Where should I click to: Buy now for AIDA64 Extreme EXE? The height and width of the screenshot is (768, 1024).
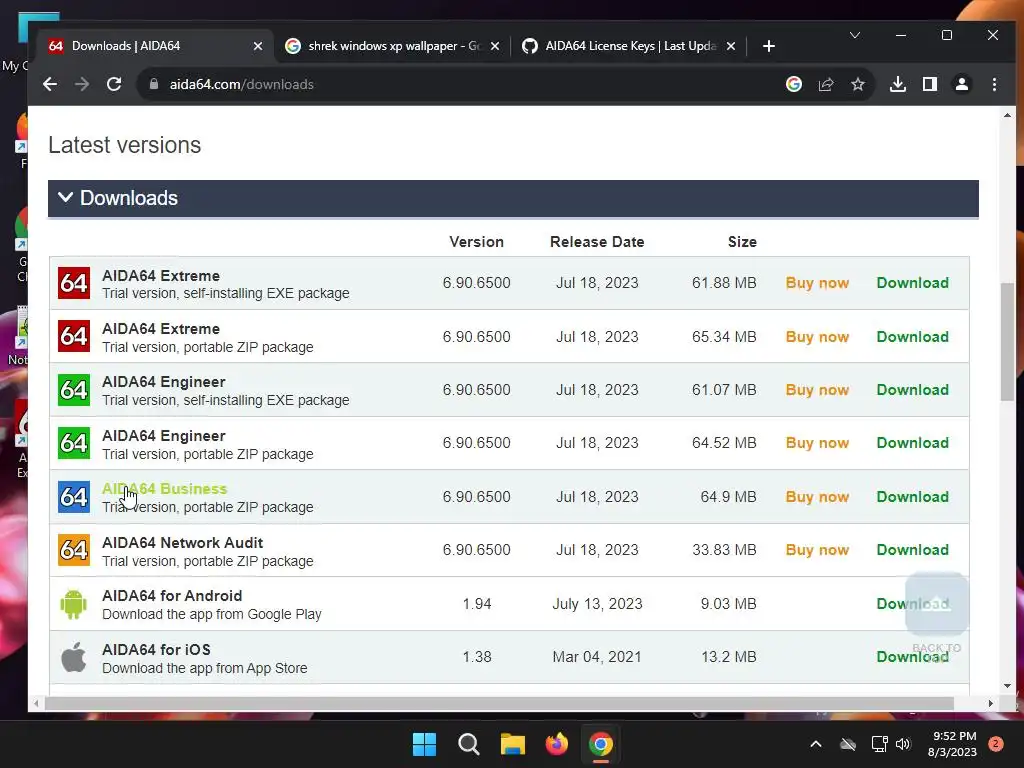(x=817, y=283)
